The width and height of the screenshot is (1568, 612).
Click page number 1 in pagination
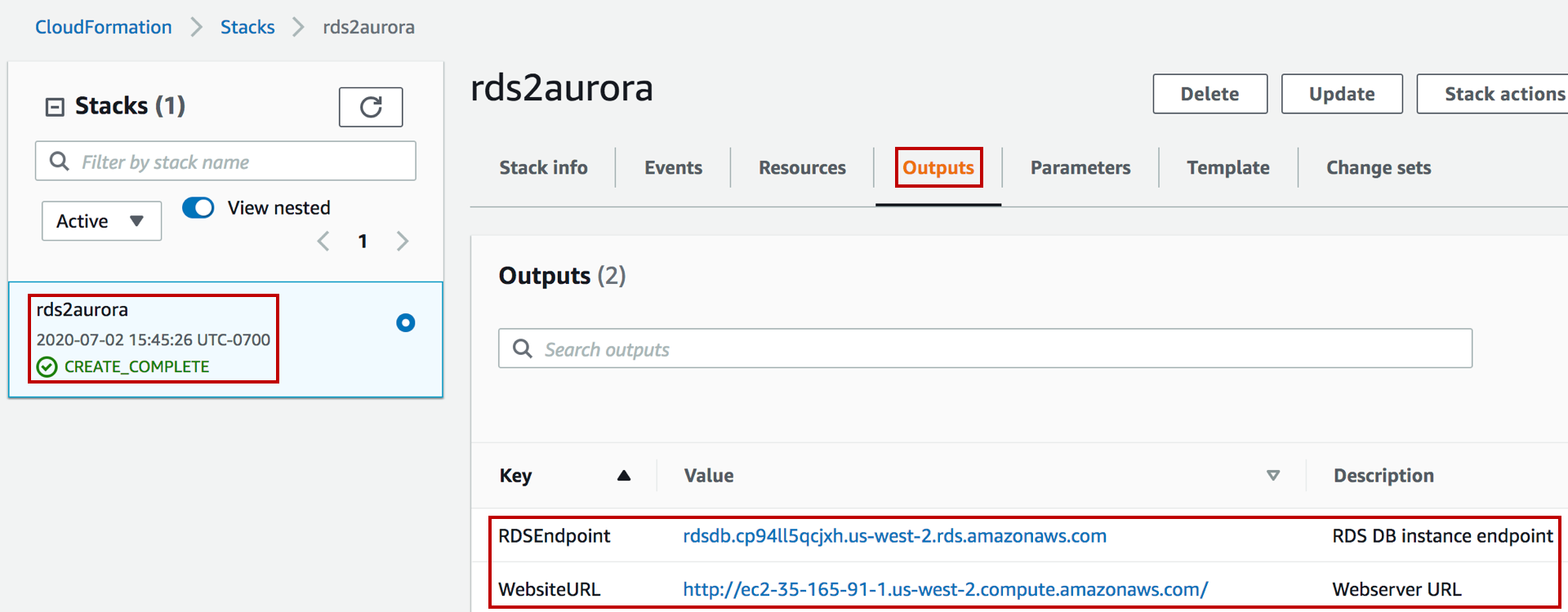(x=363, y=242)
